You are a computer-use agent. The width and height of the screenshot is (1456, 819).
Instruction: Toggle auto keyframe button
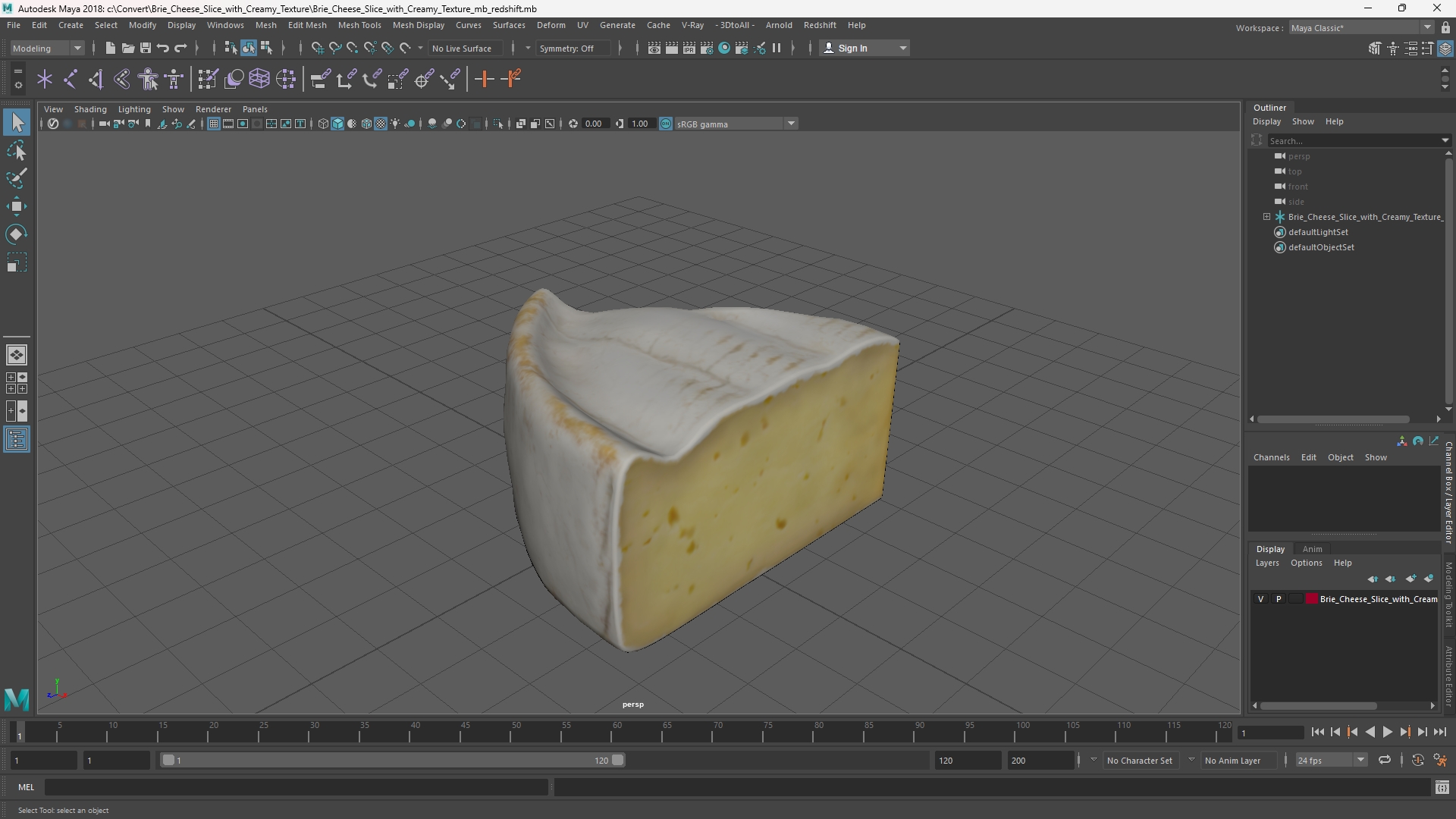coord(1418,760)
